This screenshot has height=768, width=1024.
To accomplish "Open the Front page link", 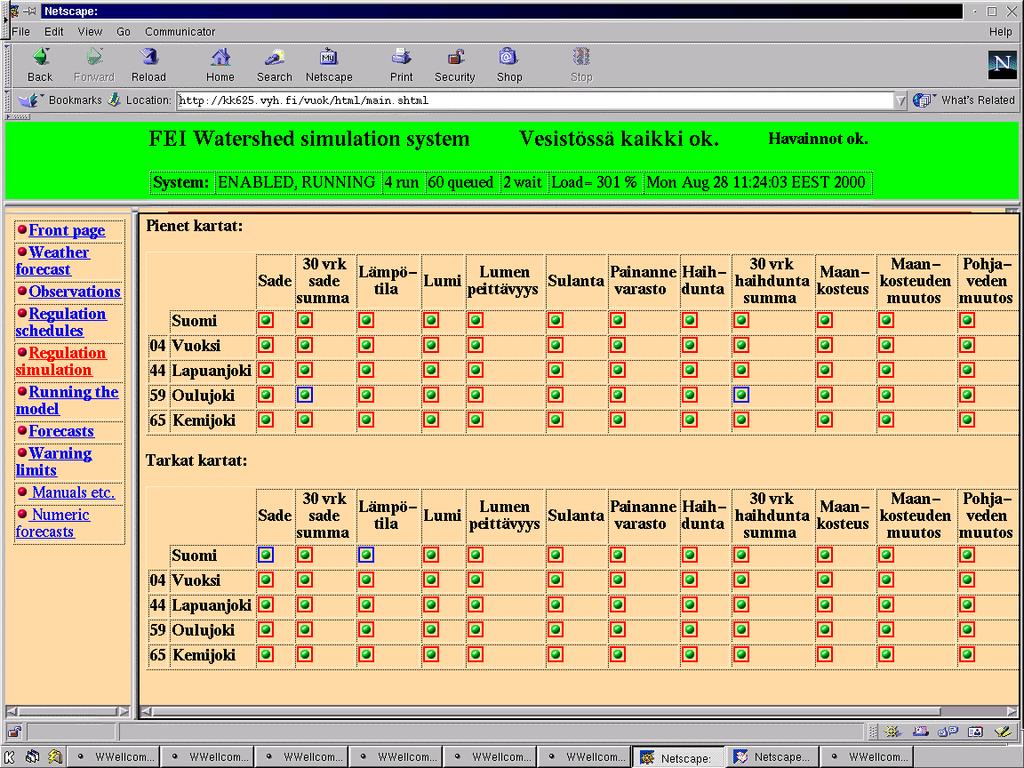I will 67,230.
